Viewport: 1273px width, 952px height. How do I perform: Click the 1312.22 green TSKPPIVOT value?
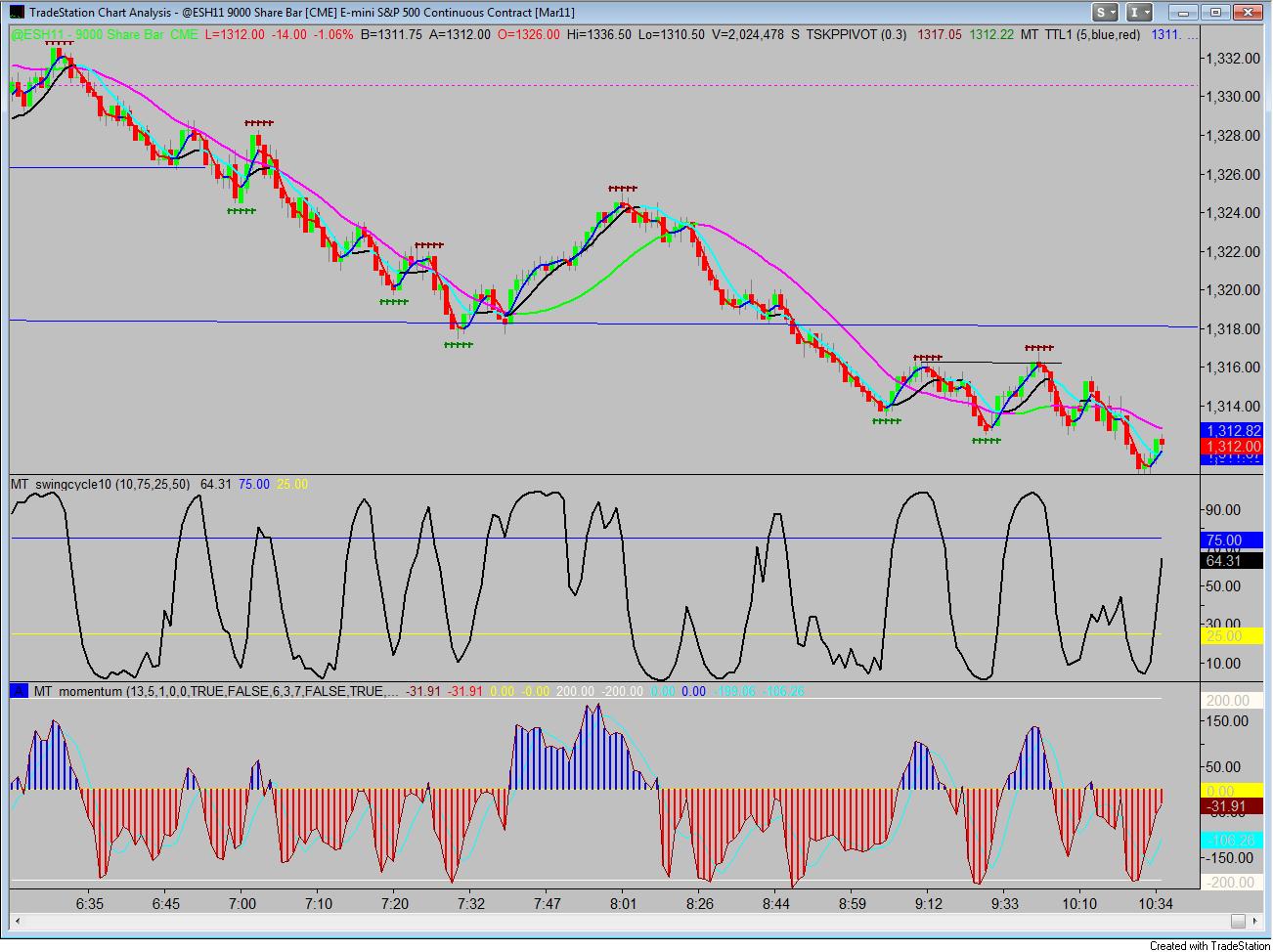click(x=989, y=34)
